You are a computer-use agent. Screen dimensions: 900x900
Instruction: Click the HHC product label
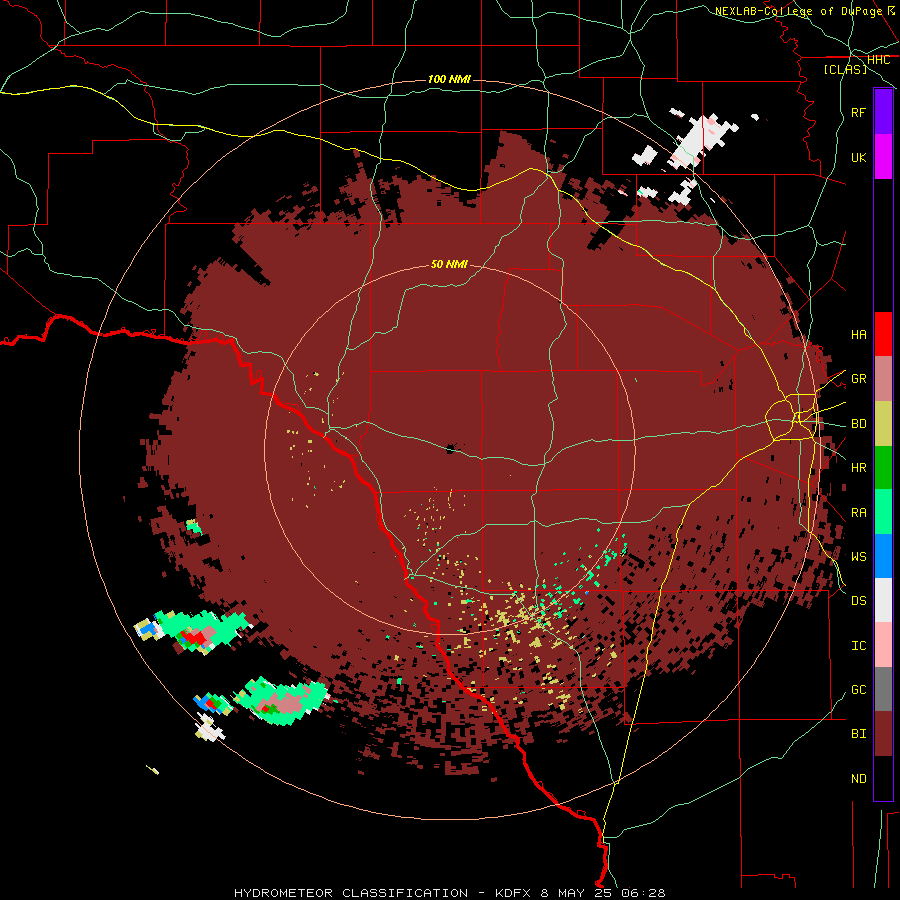878,60
